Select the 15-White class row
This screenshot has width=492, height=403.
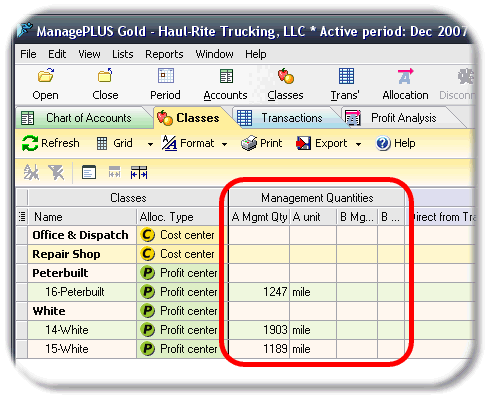pos(67,349)
